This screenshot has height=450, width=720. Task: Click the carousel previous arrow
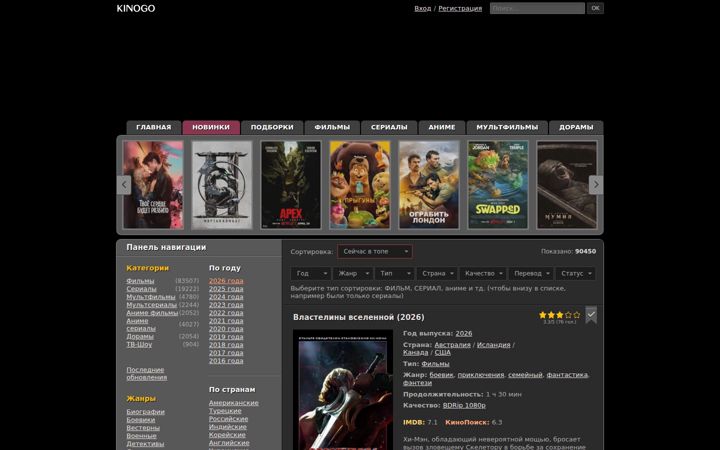[x=124, y=185]
